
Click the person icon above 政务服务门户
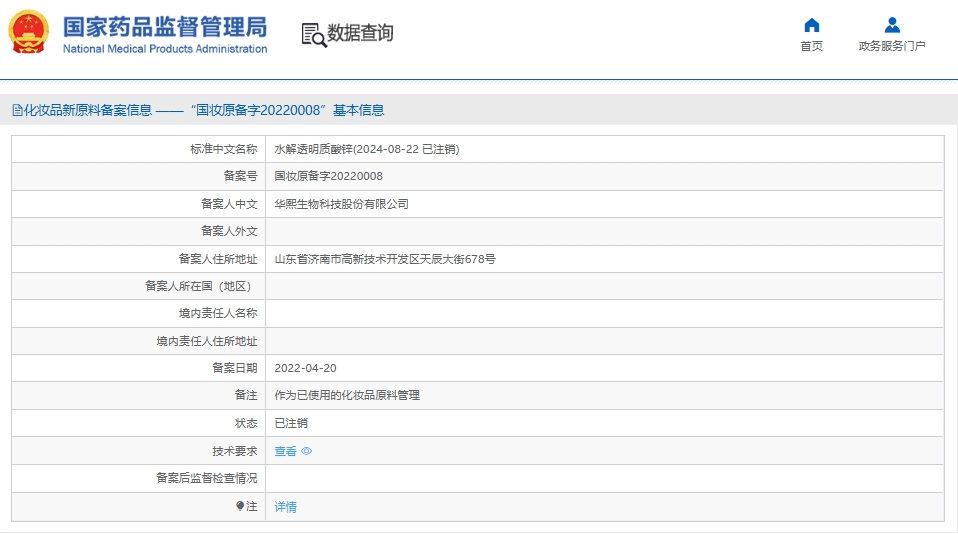point(892,25)
